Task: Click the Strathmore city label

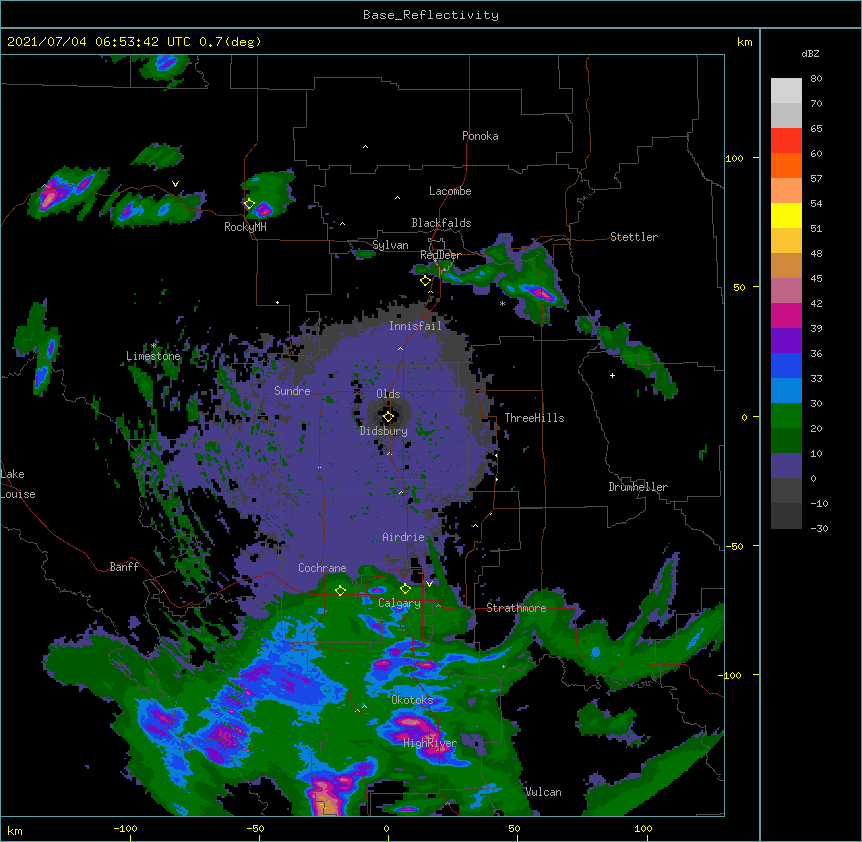Action: point(516,608)
